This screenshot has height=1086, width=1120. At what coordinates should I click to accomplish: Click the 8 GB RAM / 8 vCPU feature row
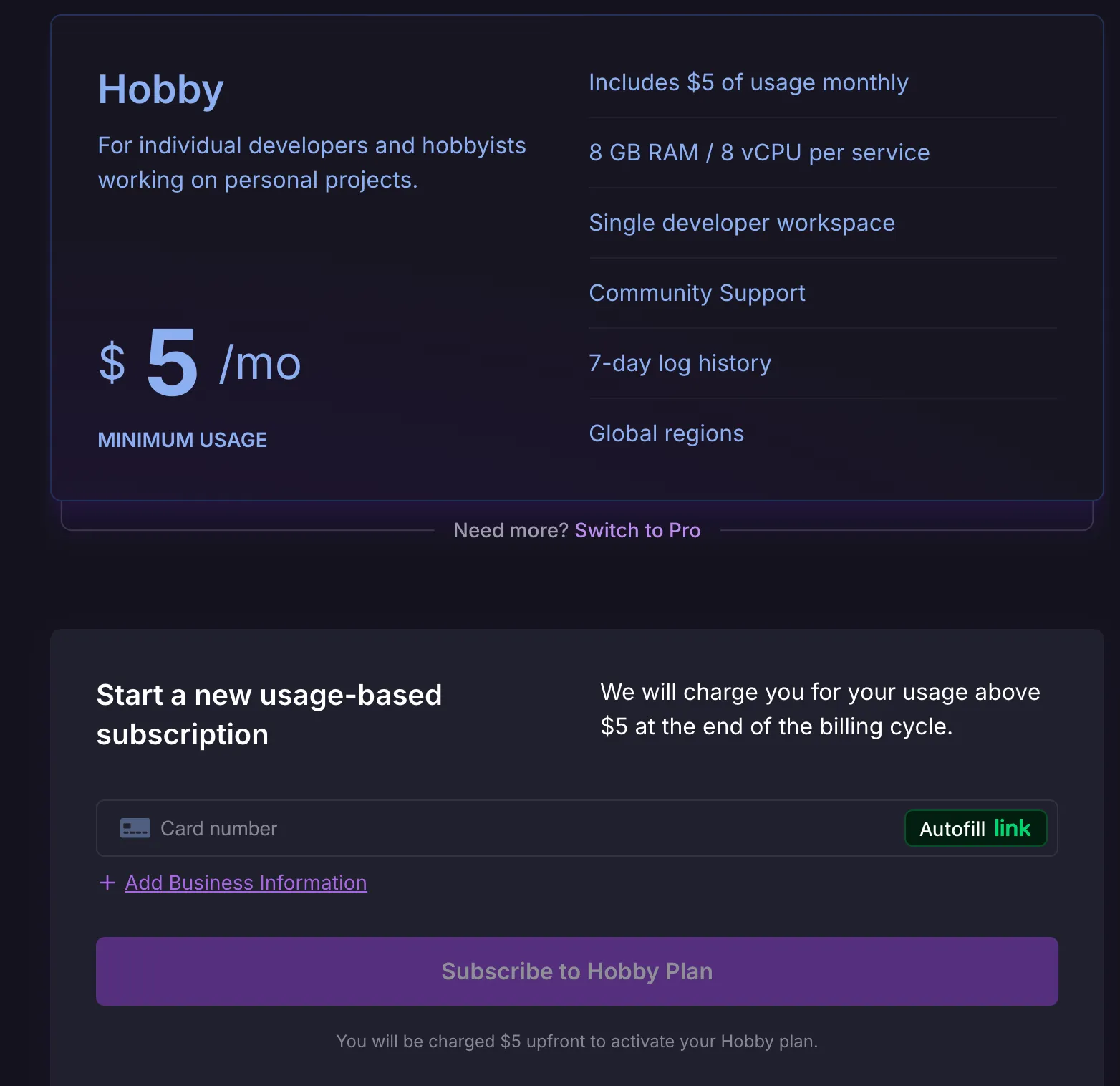coord(759,152)
